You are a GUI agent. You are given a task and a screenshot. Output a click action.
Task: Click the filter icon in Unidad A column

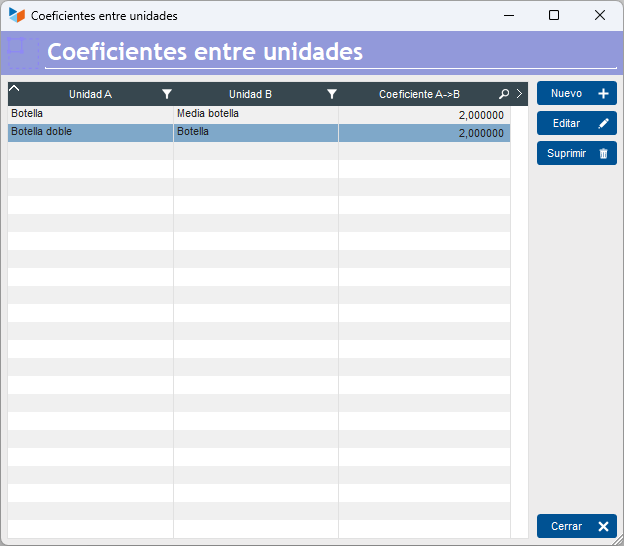coord(167,94)
